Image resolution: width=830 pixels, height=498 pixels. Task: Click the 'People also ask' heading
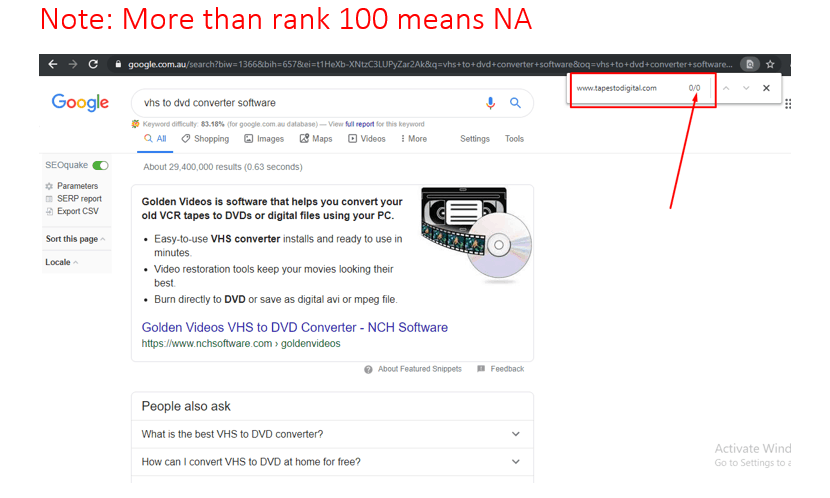click(186, 406)
